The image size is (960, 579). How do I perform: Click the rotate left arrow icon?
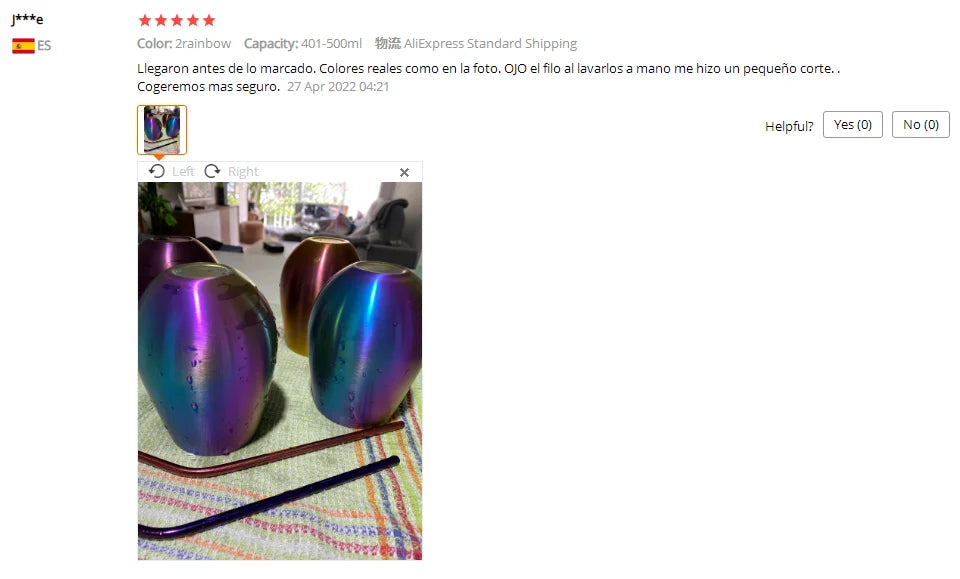coord(157,171)
